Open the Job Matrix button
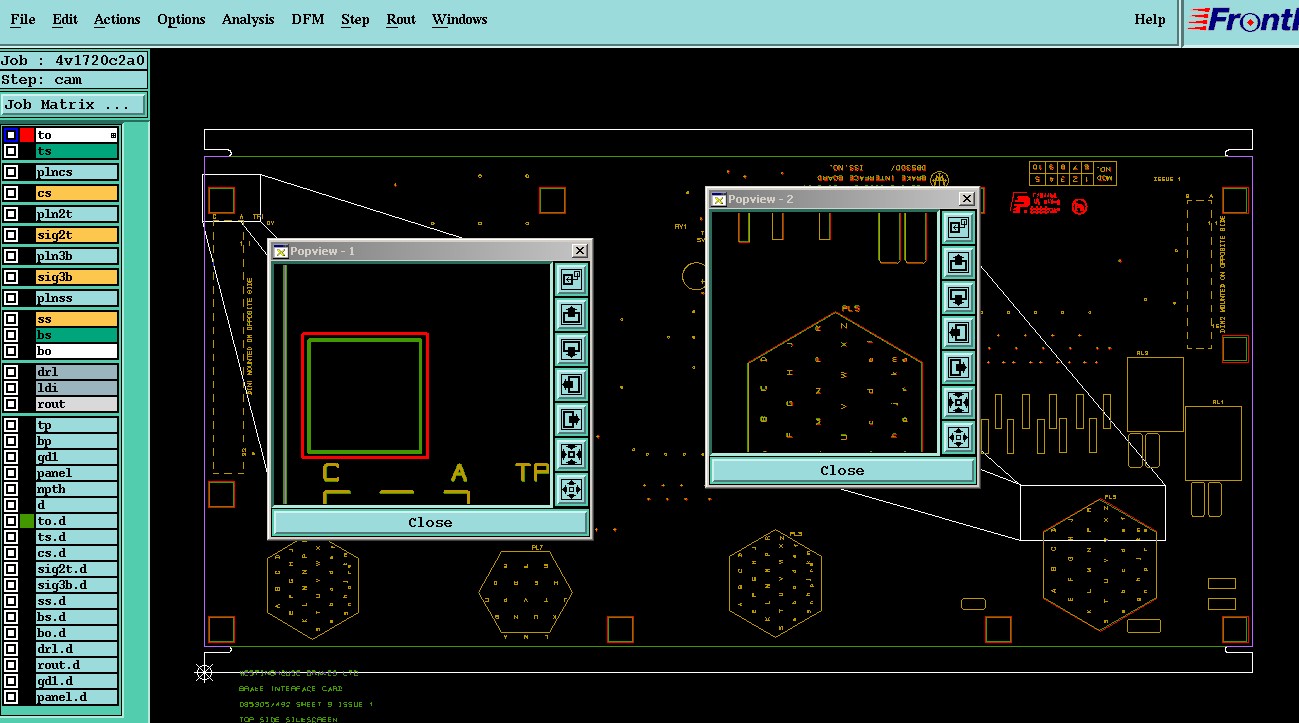Image resolution: width=1299 pixels, height=723 pixels. [x=74, y=105]
